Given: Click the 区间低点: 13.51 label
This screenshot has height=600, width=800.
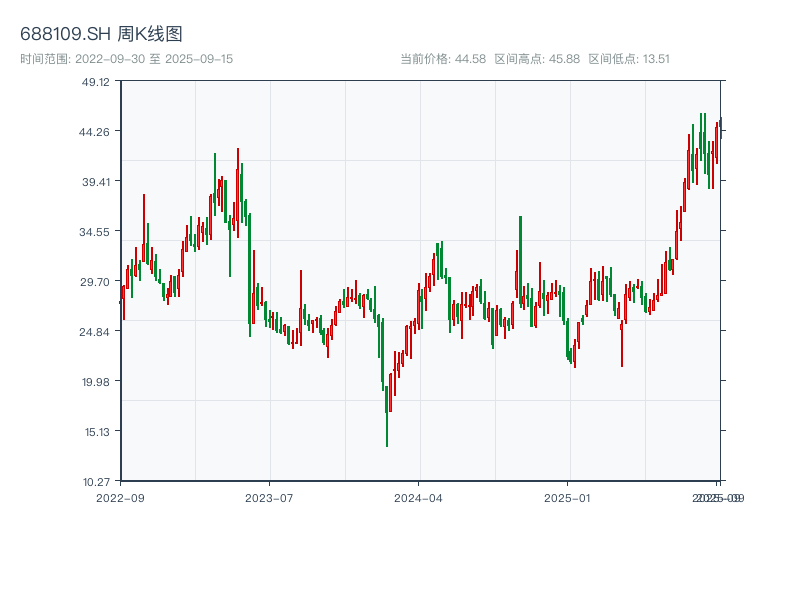Looking at the screenshot, I should pyautogui.click(x=629, y=59).
